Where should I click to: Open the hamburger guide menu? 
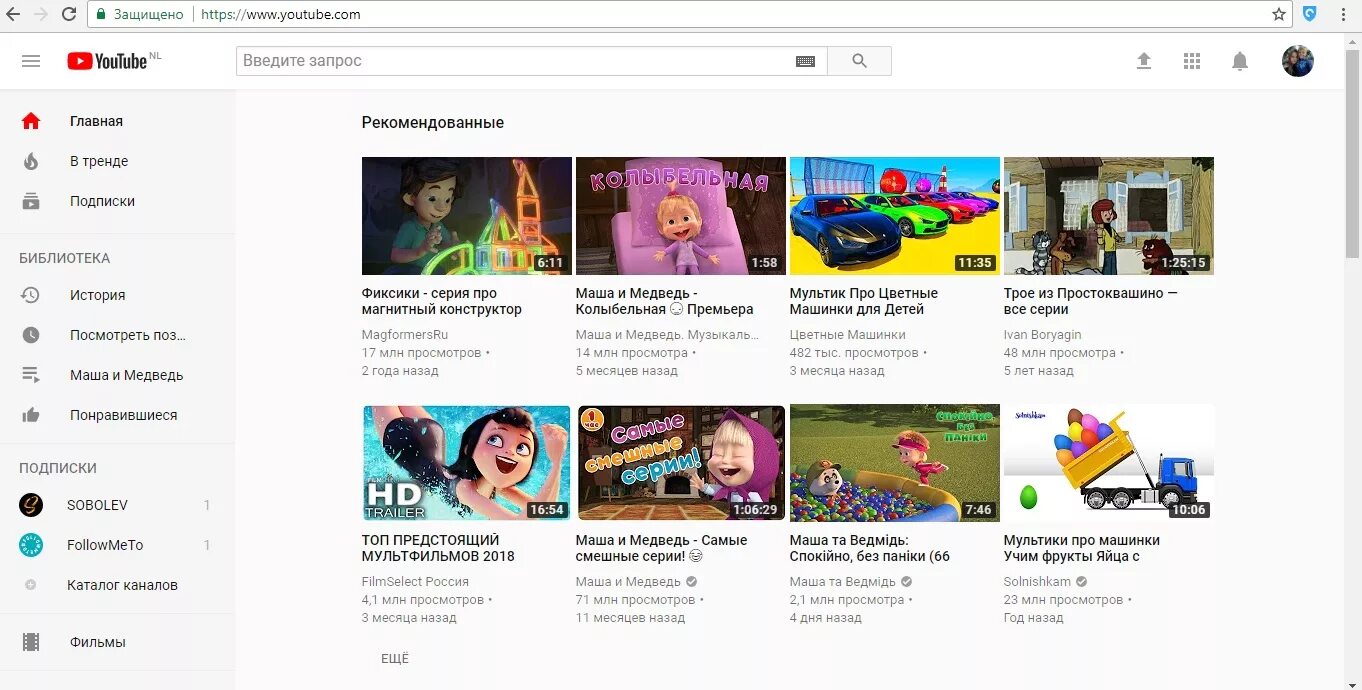(31, 61)
